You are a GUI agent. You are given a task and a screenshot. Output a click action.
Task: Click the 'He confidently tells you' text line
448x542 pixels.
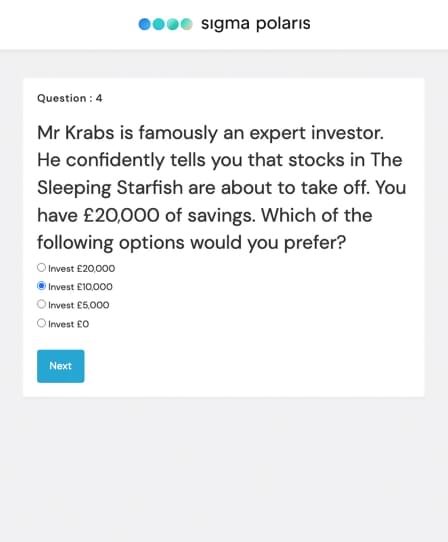click(x=220, y=160)
